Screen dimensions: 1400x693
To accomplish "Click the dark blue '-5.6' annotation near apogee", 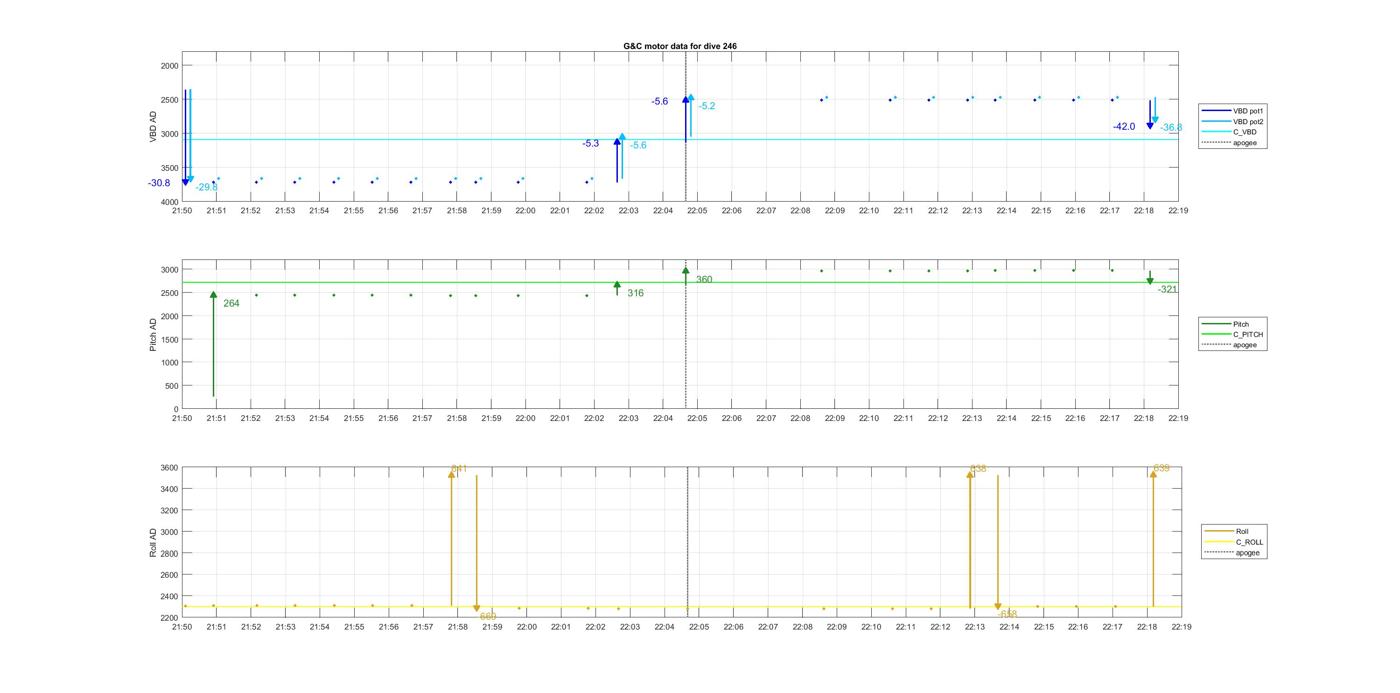I will 659,102.
